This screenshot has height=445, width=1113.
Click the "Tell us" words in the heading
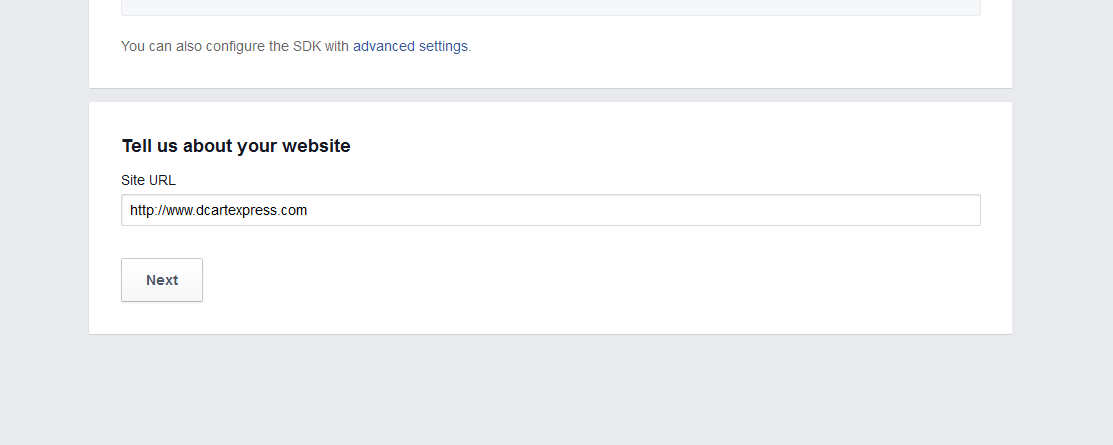click(149, 146)
